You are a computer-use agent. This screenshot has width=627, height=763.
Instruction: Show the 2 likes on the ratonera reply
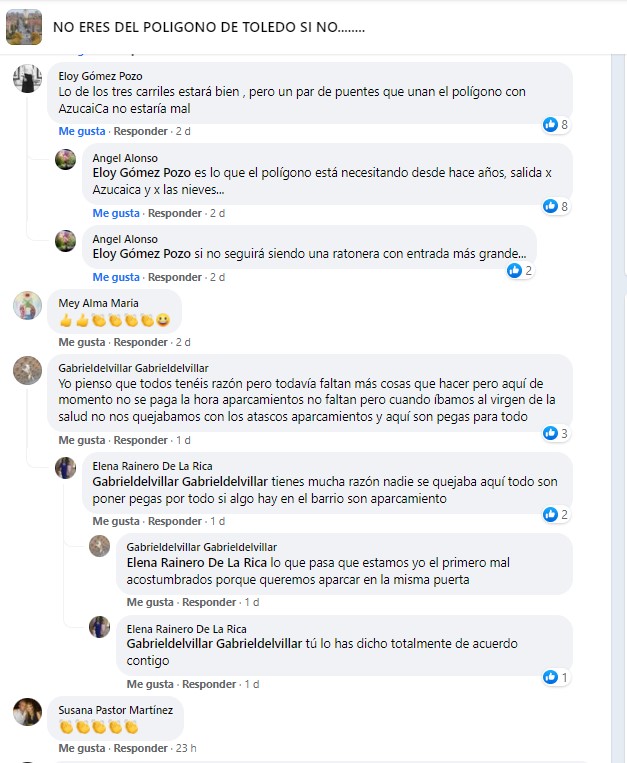click(520, 271)
